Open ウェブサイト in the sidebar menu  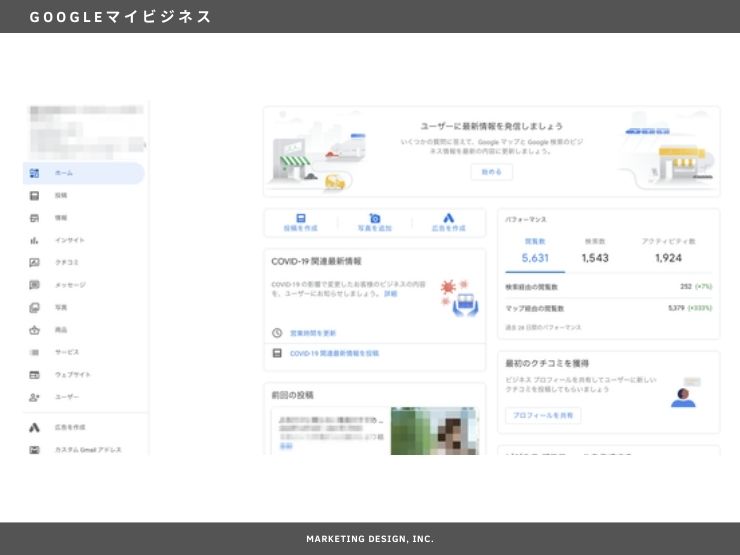point(72,374)
